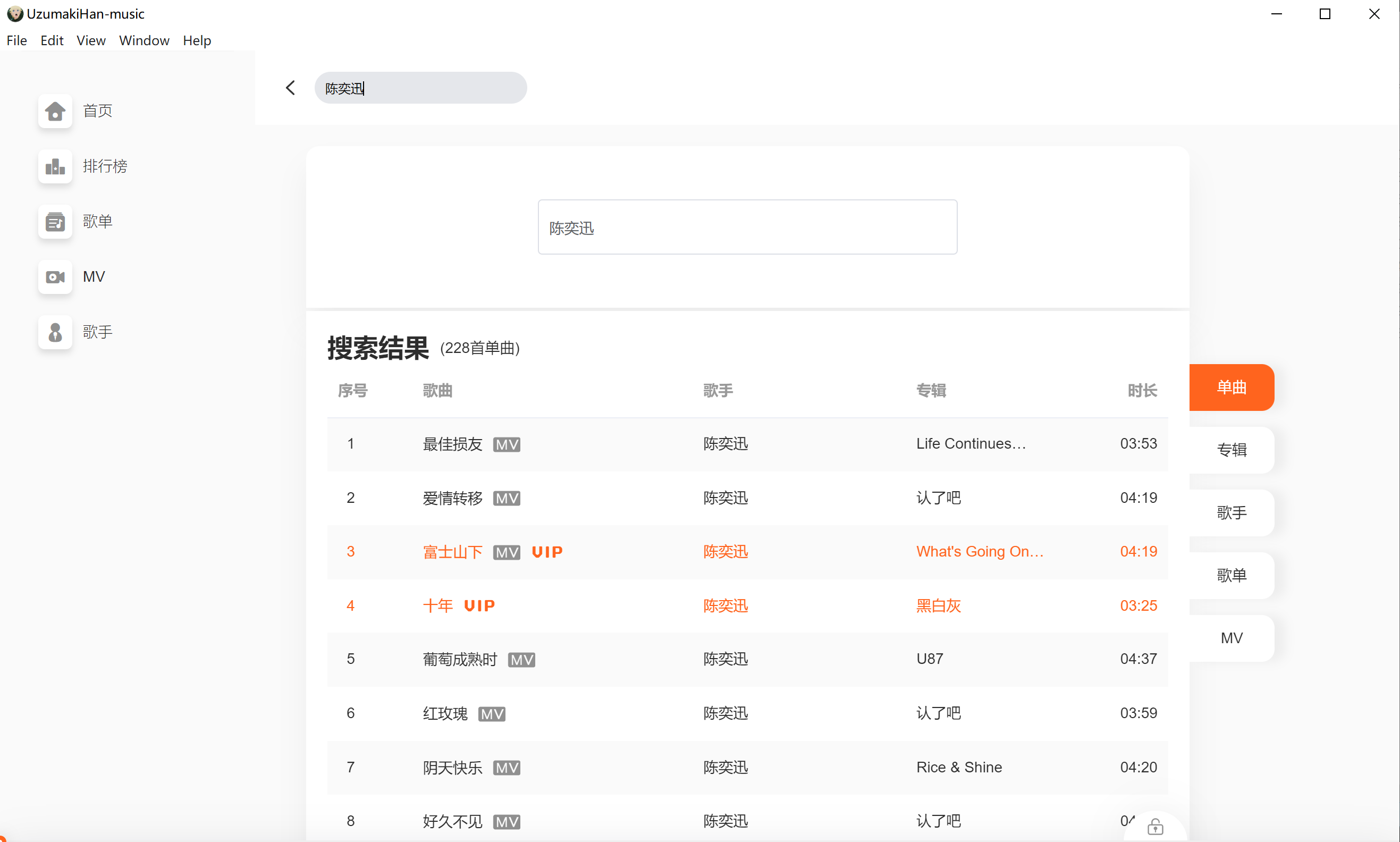Select song row 5 葡萄成熟时
The image size is (1400, 842).
(x=459, y=659)
